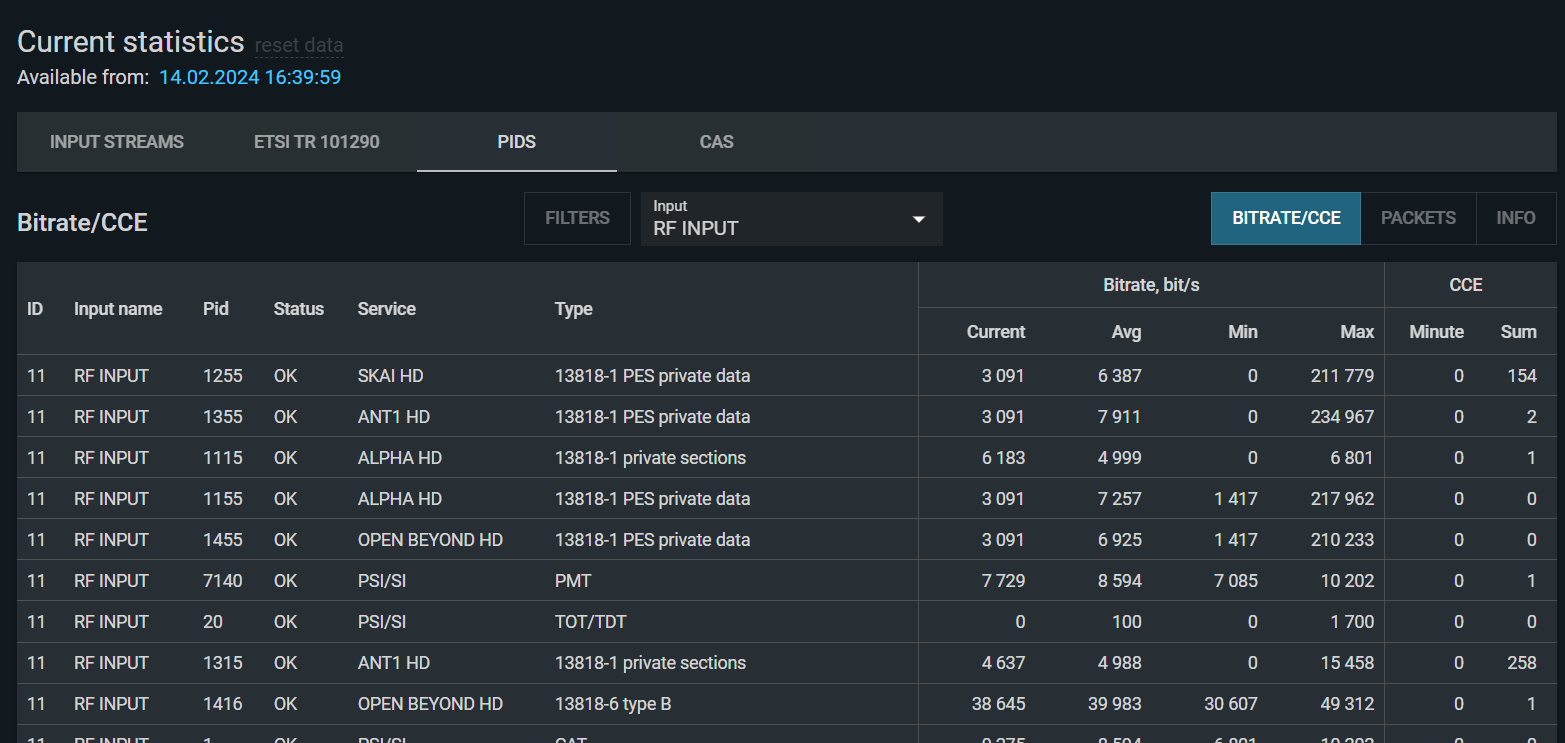Sort by the Type column header
Screen dimensions: 1565x743
click(x=573, y=309)
